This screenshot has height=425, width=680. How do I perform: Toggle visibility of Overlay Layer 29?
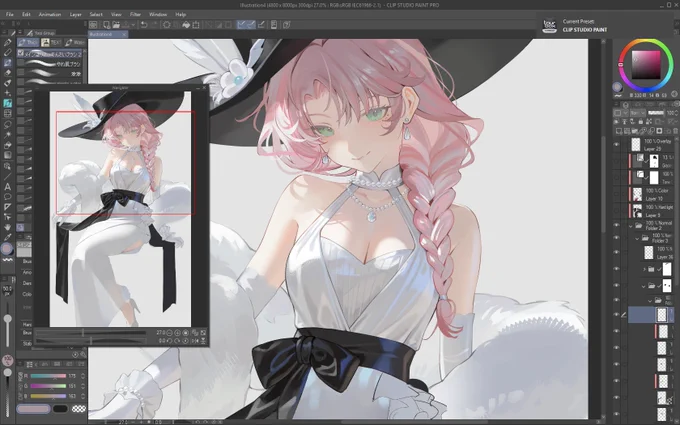(616, 145)
